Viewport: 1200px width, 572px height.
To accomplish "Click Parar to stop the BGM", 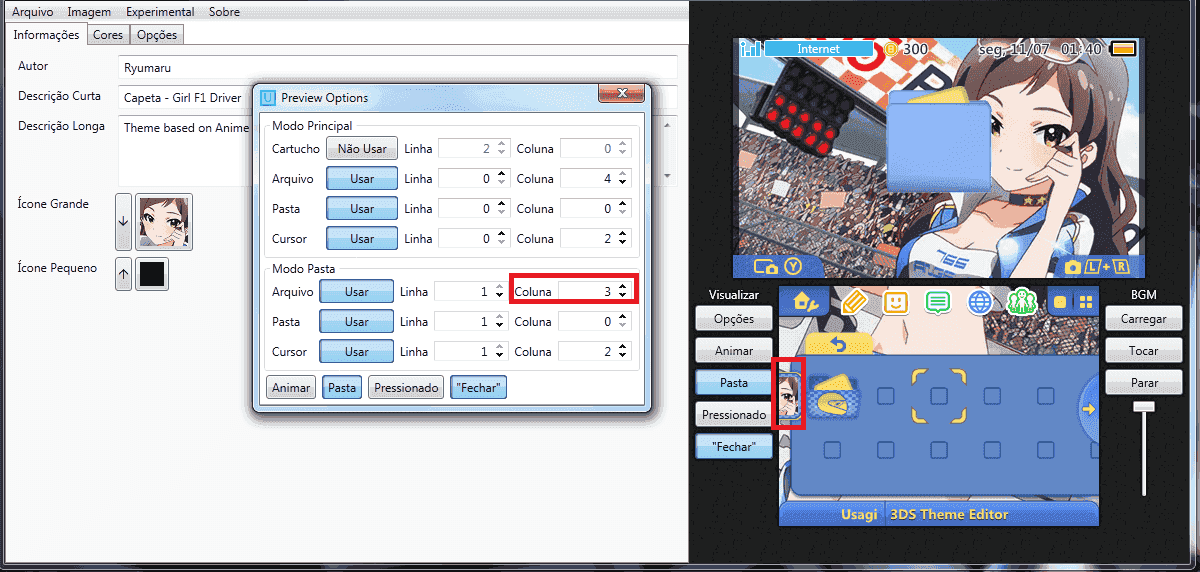I will click(x=1143, y=383).
